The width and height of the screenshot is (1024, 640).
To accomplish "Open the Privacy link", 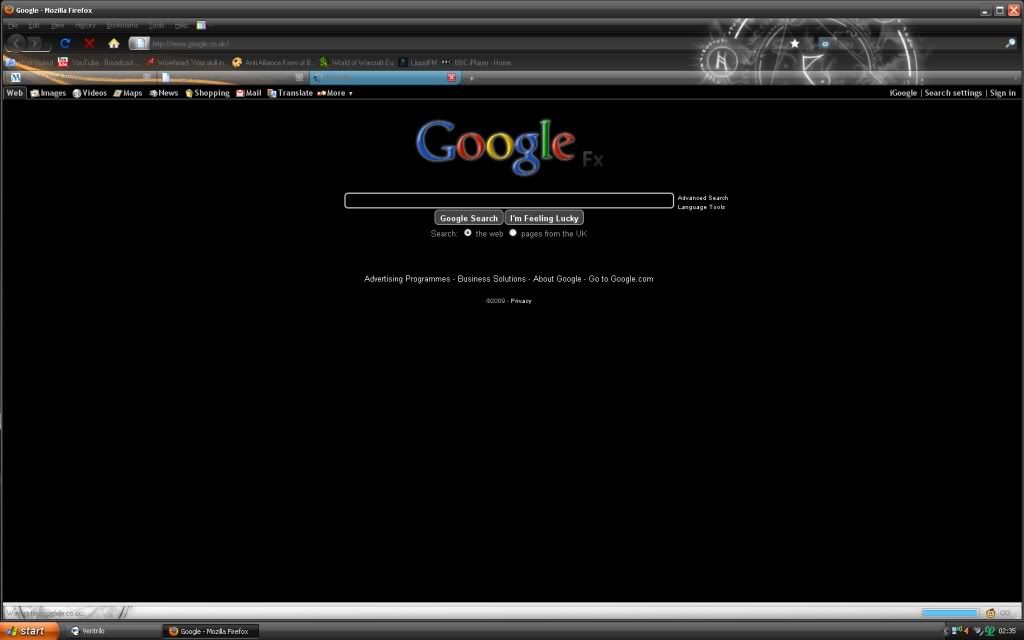I will click(520, 301).
